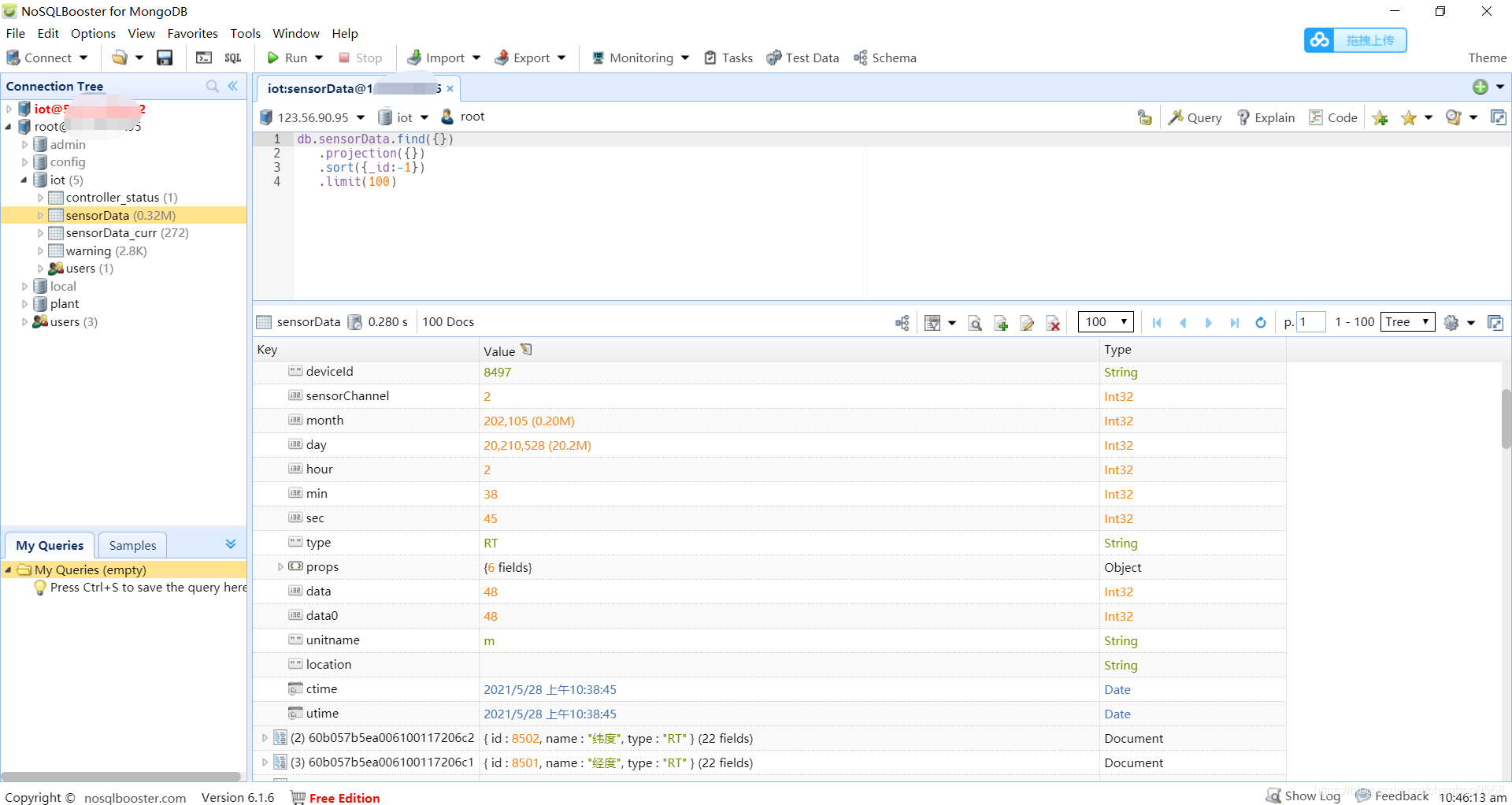Open the Tree view mode dropdown
The height and width of the screenshot is (805, 1512).
pyautogui.click(x=1407, y=321)
